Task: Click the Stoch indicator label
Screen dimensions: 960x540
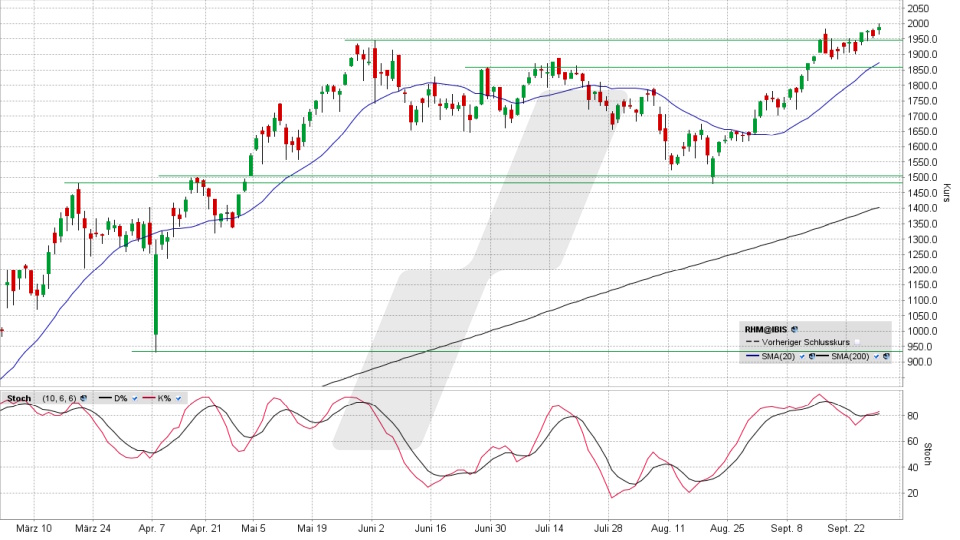Action: coord(19,398)
